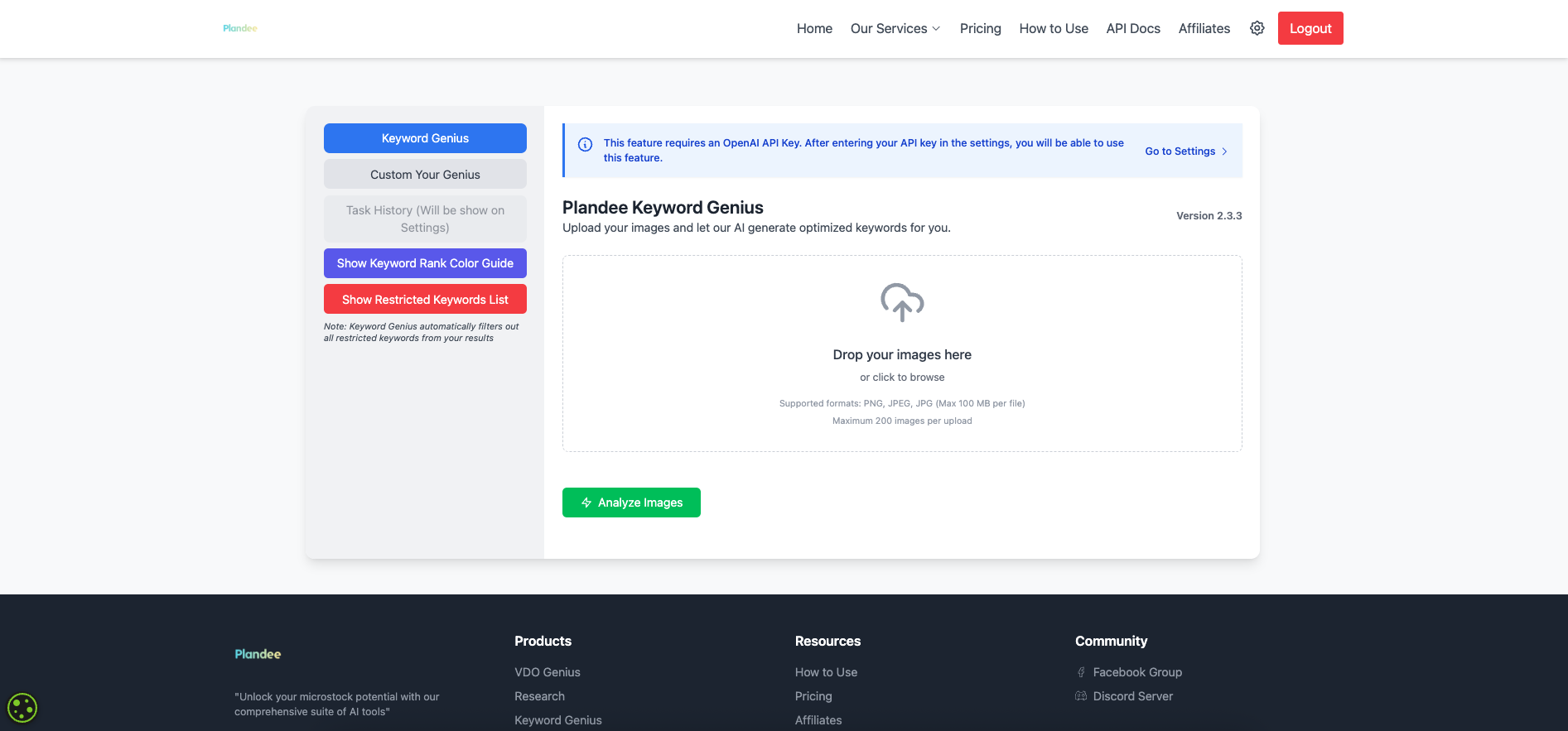Show Keyword Rank Color Guide
Screen dimensions: 1568x731
(x=425, y=263)
